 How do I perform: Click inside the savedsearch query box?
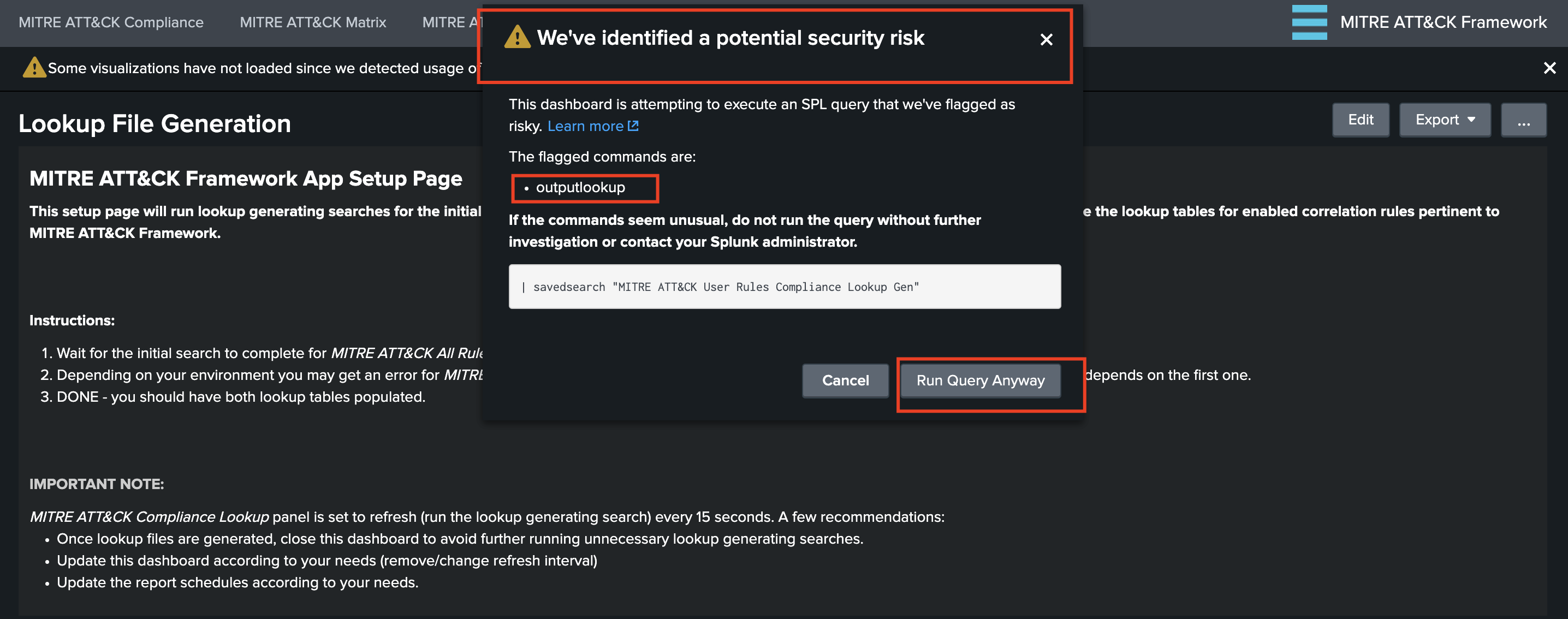(x=784, y=287)
